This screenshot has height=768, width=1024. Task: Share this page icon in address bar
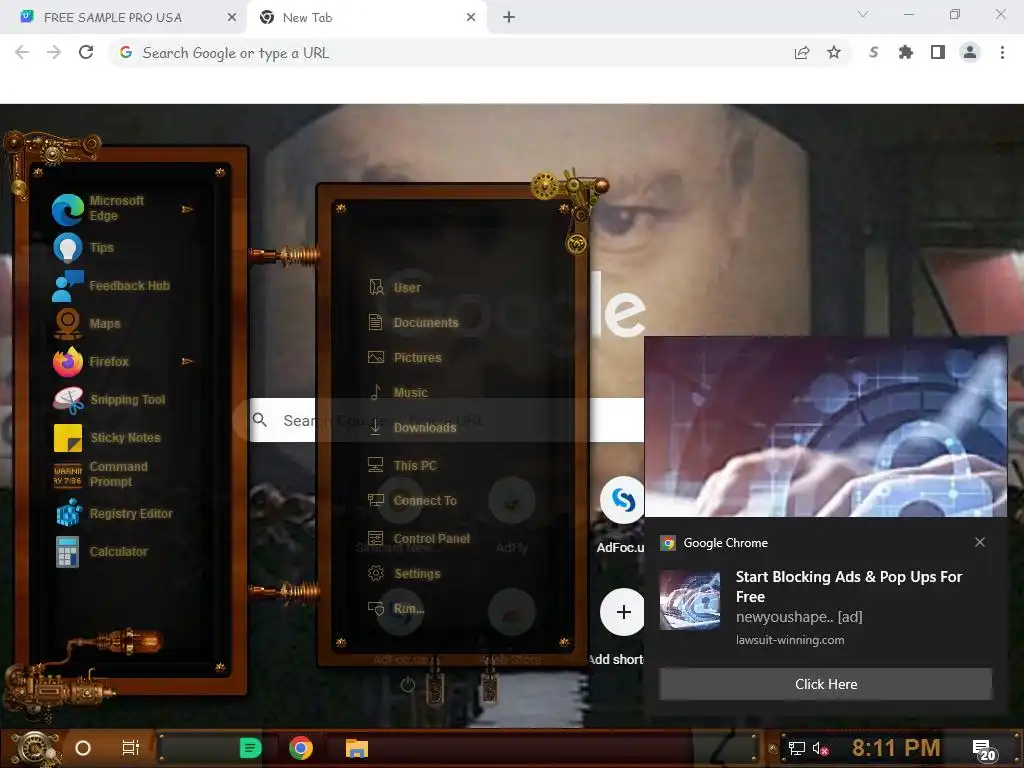(802, 53)
